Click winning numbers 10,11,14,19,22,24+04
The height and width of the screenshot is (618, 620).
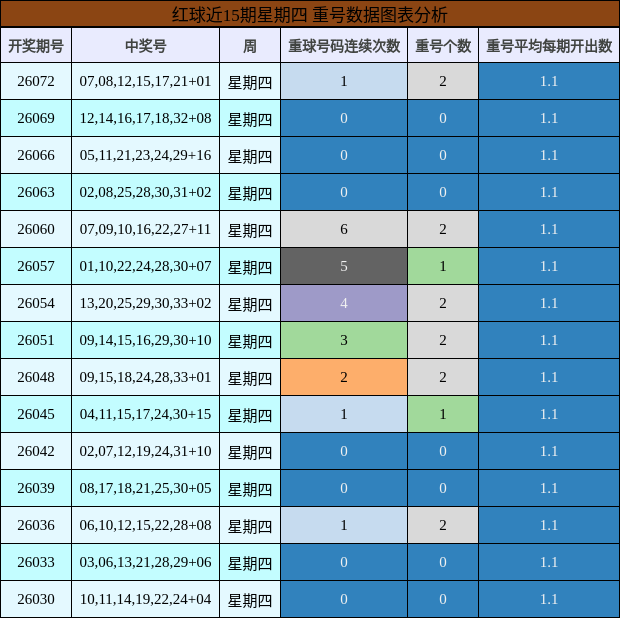146,599
